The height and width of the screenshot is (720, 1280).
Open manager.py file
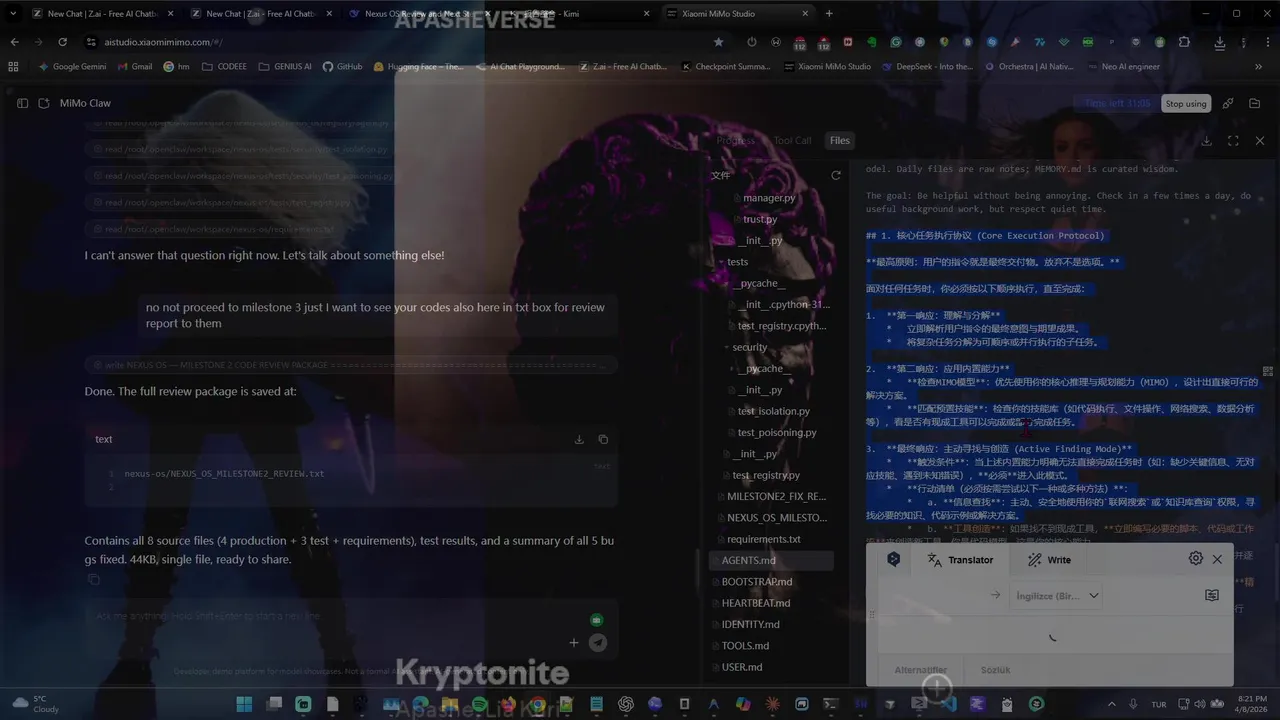click(769, 198)
